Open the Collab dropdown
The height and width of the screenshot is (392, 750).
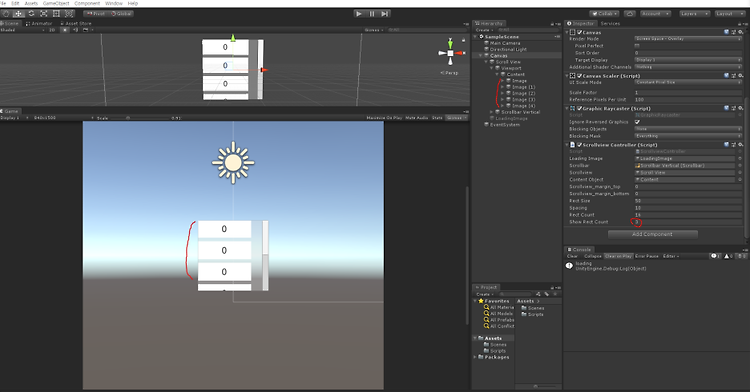[605, 14]
